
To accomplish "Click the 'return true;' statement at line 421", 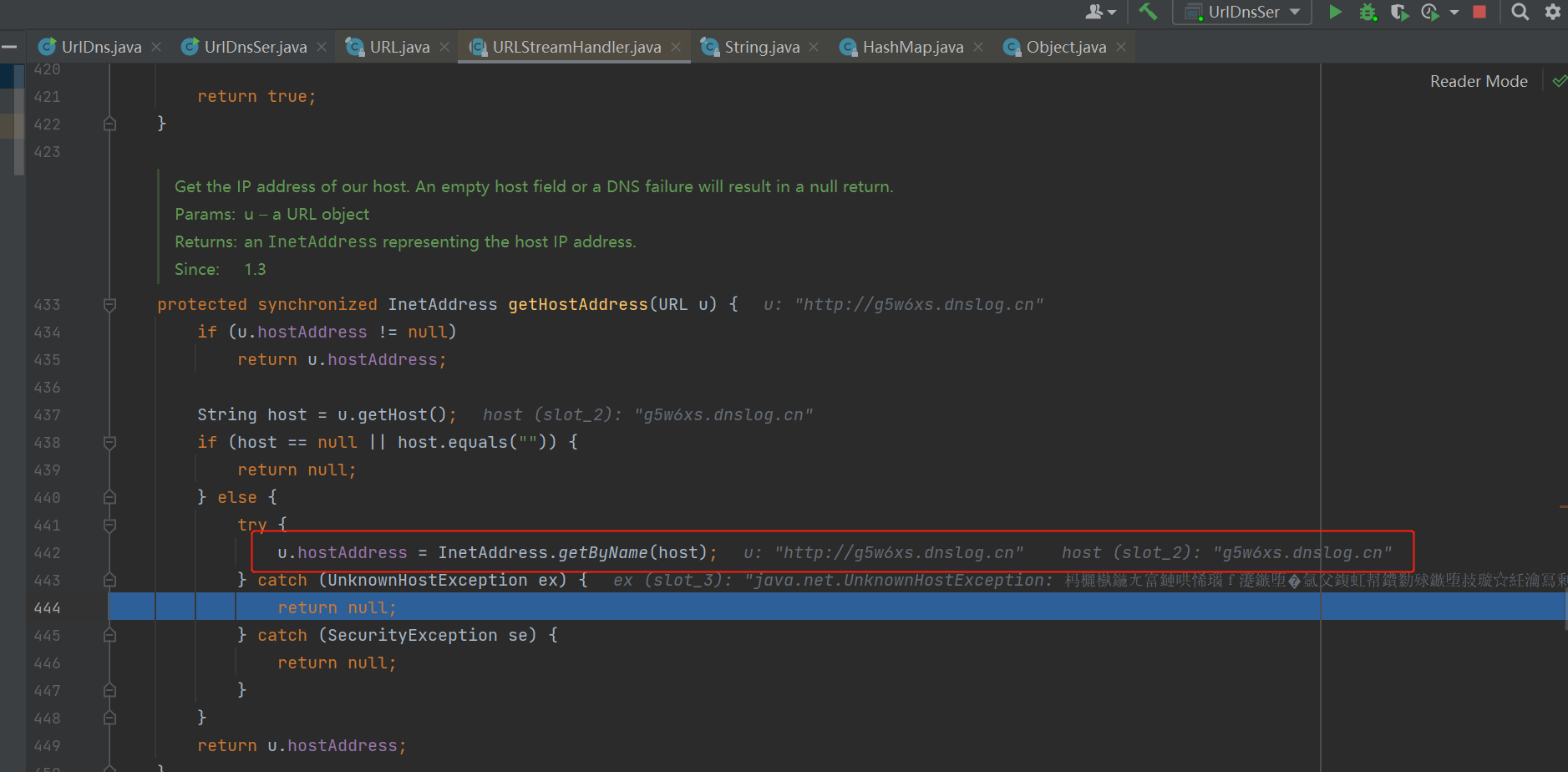I will pyautogui.click(x=256, y=97).
